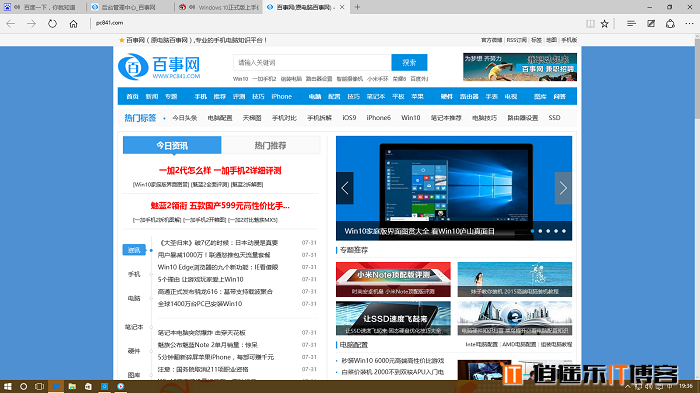The width and height of the screenshot is (700, 393).
Task: Open the Win10 hot tag link
Action: click(411, 118)
